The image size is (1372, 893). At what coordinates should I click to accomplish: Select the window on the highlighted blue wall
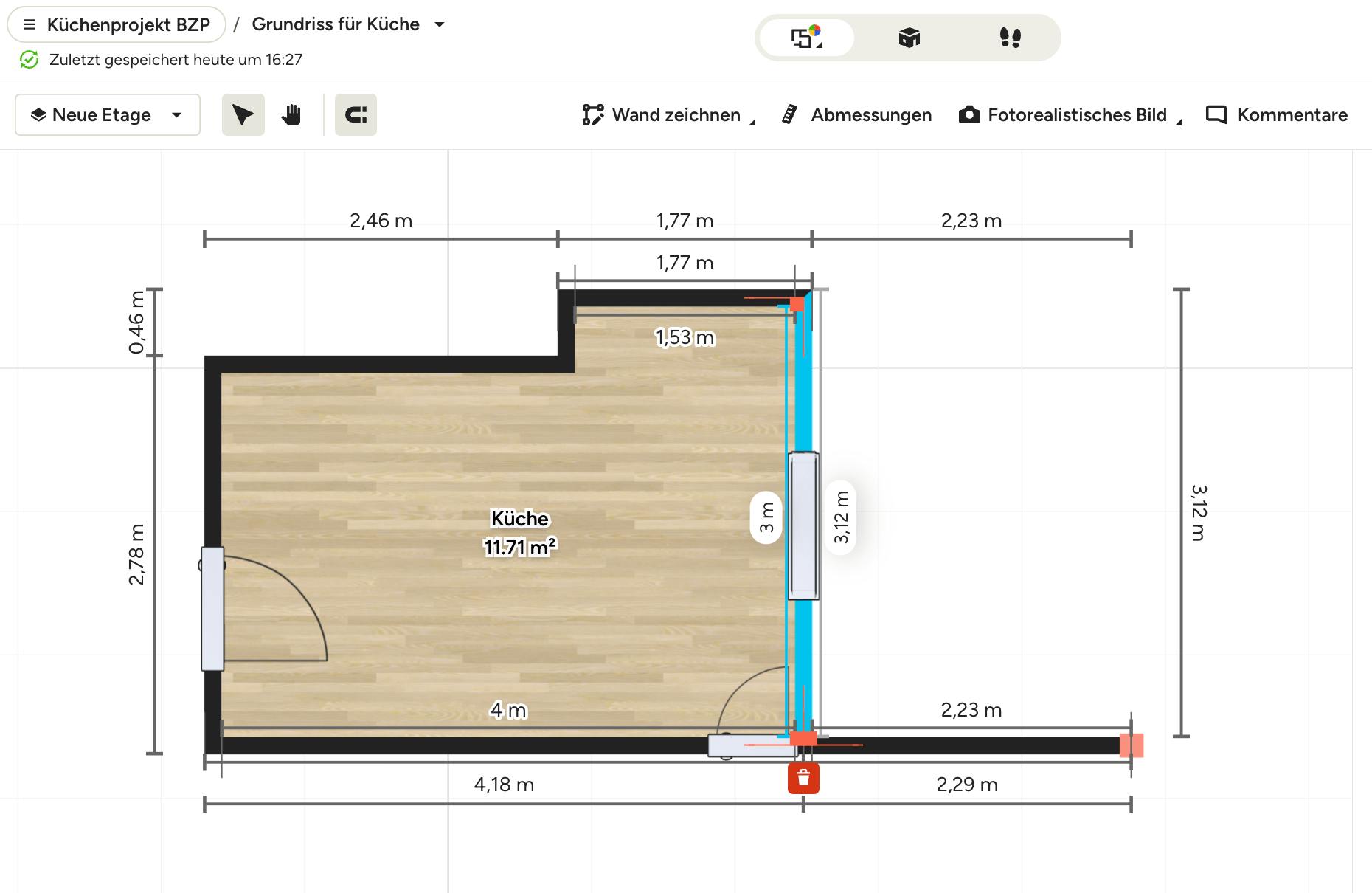coord(803,525)
